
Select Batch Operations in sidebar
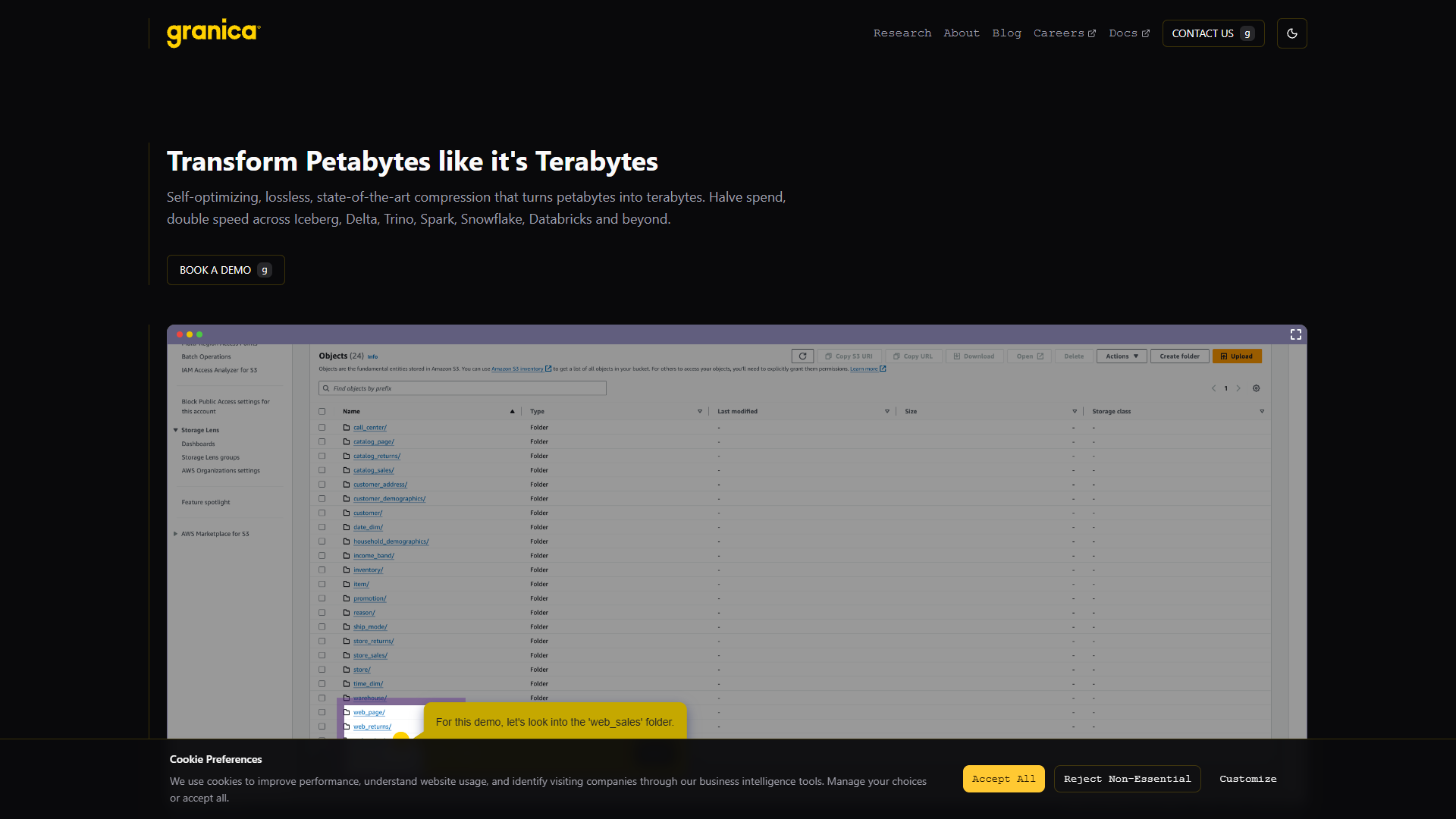pyautogui.click(x=206, y=356)
